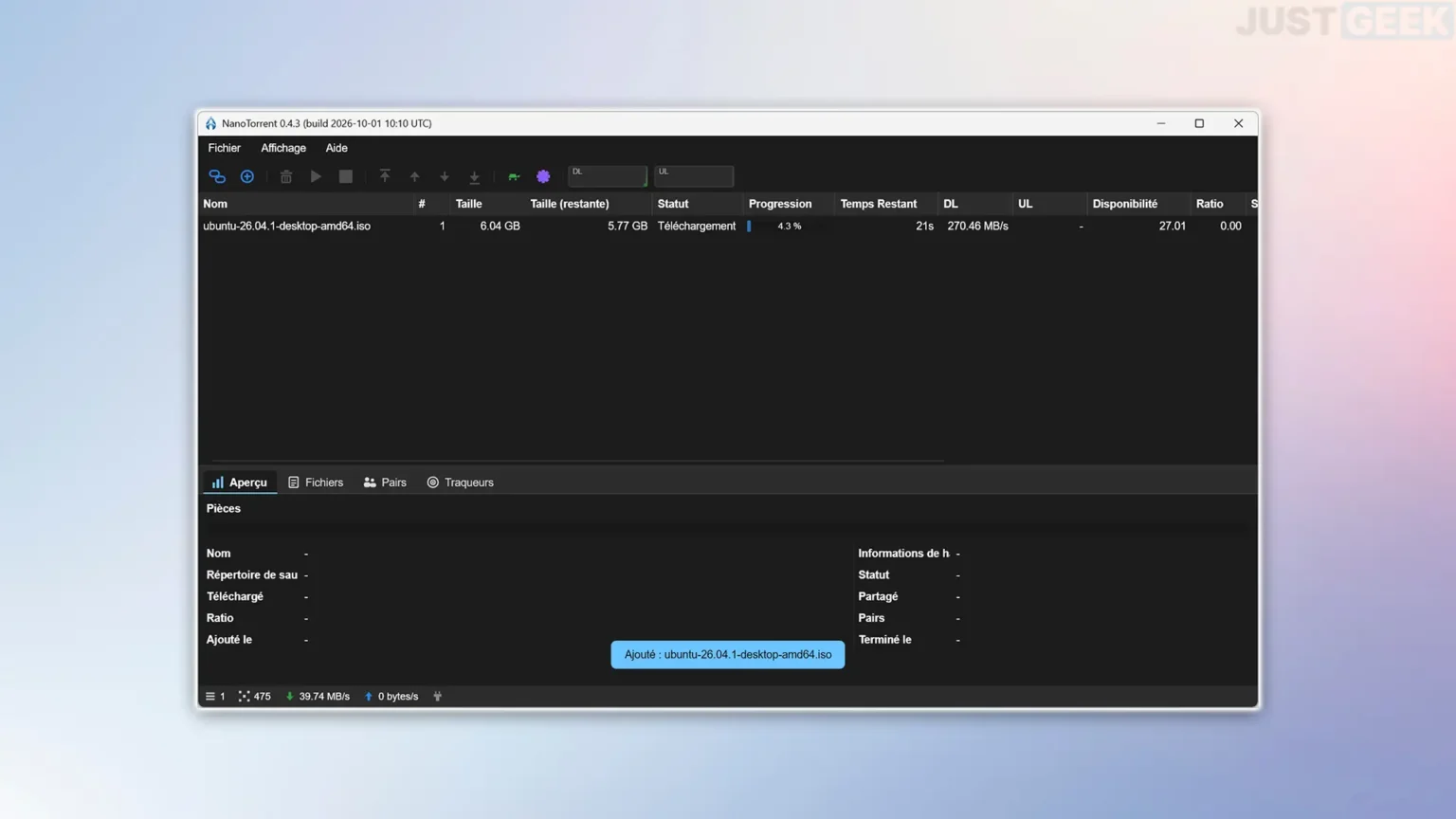Switch to the Fichiers tab
Image resolution: width=1456 pixels, height=819 pixels.
coord(316,482)
